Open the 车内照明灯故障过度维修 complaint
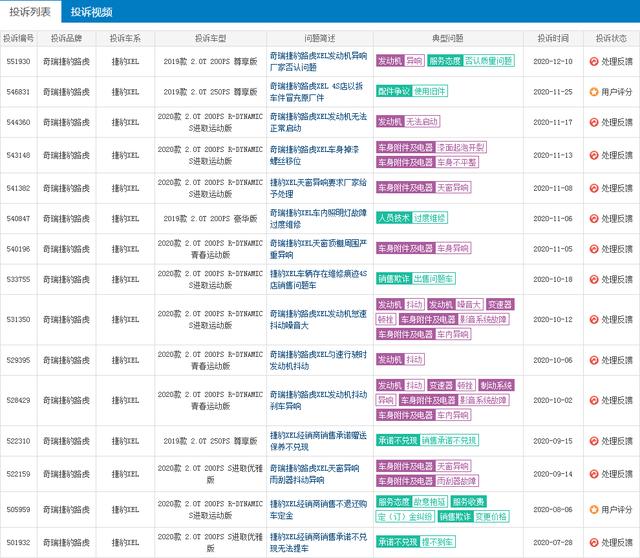The height and width of the screenshot is (558, 640). tap(318, 219)
